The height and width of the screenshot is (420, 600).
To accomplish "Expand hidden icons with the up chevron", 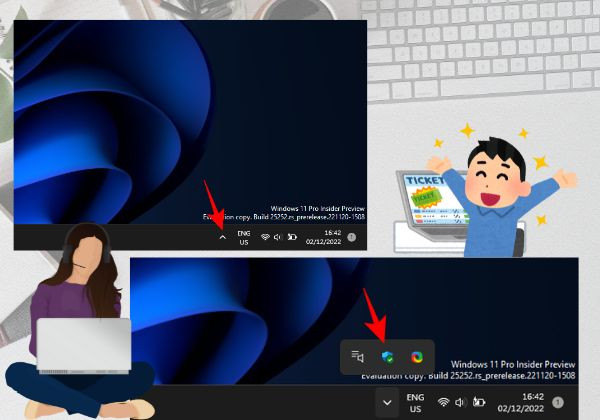I will click(223, 238).
